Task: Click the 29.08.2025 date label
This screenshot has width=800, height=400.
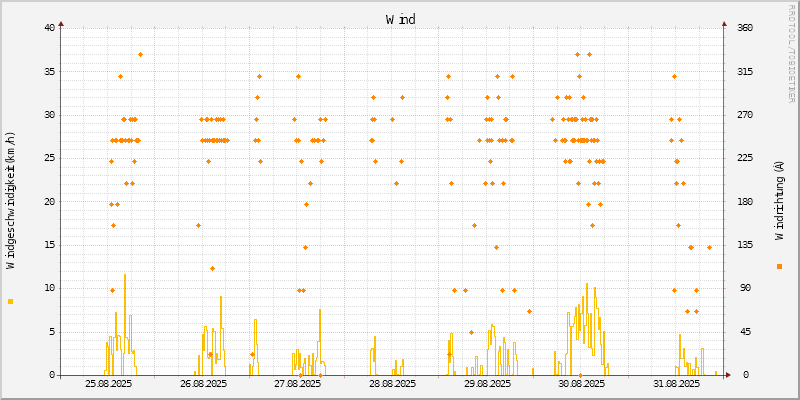Action: [486, 384]
